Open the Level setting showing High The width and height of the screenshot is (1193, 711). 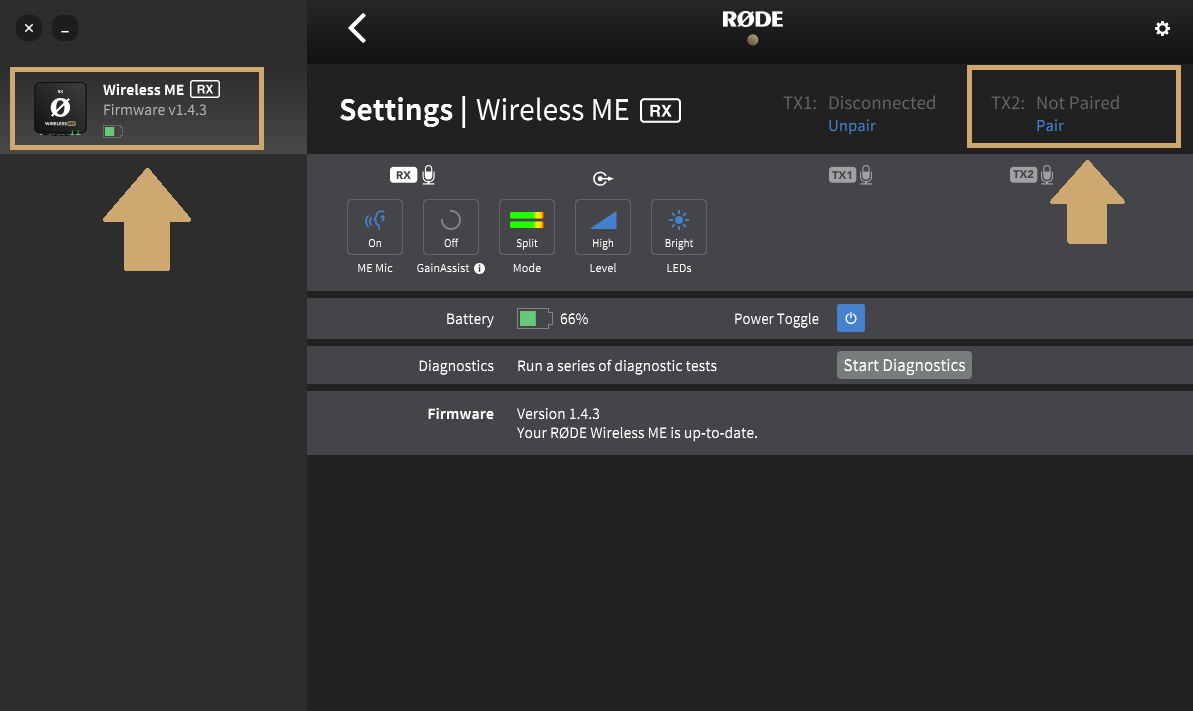pos(602,227)
